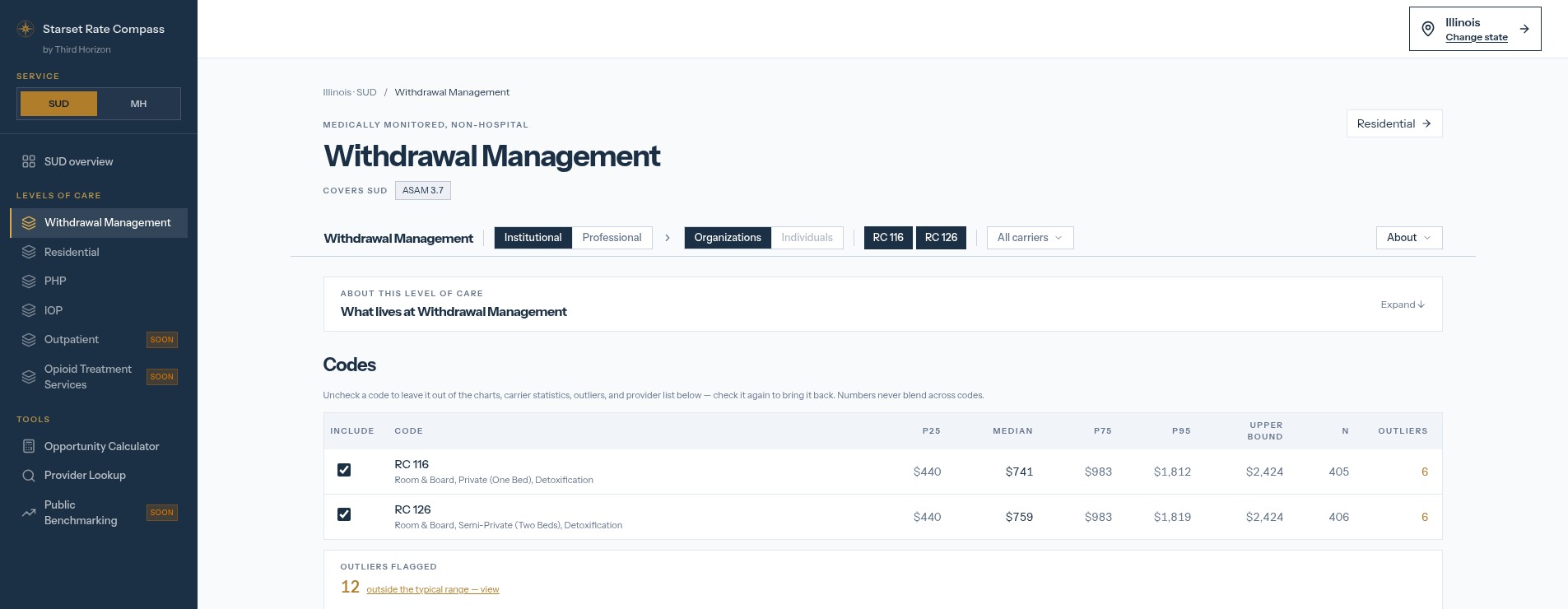The height and width of the screenshot is (609, 1568).
Task: Open the About dropdown
Action: coord(1409,238)
